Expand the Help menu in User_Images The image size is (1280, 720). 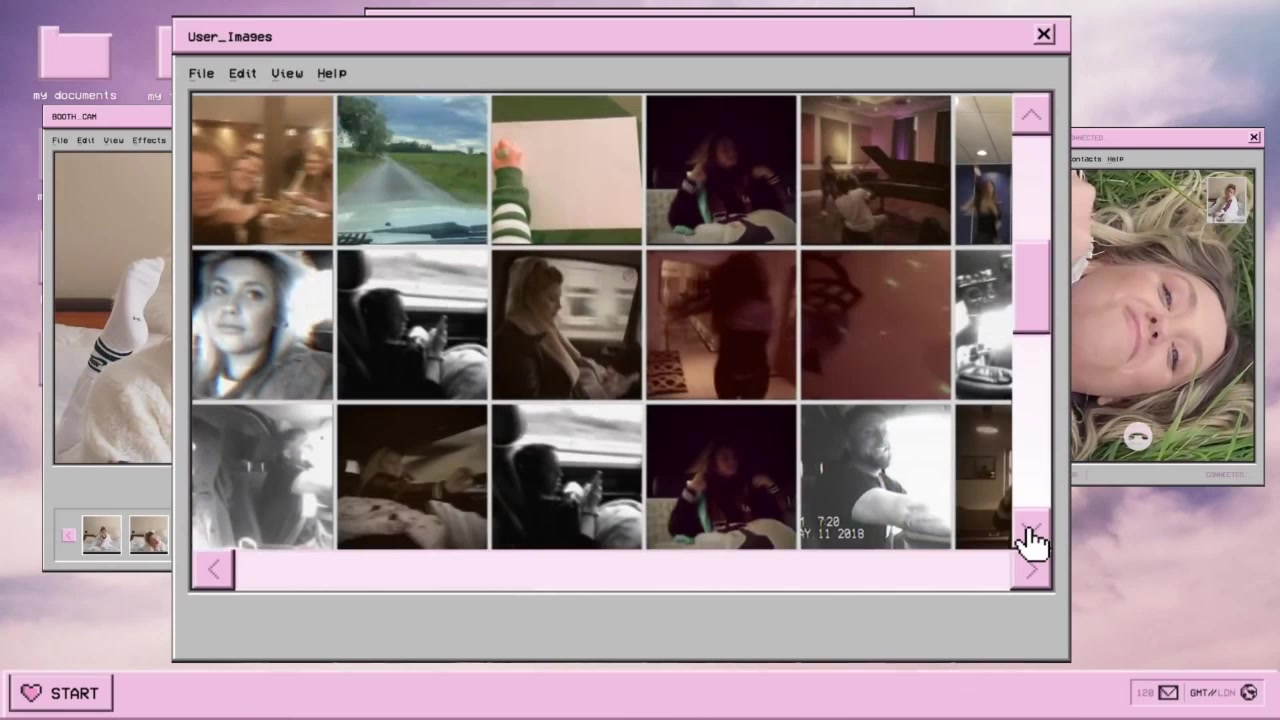click(x=331, y=73)
